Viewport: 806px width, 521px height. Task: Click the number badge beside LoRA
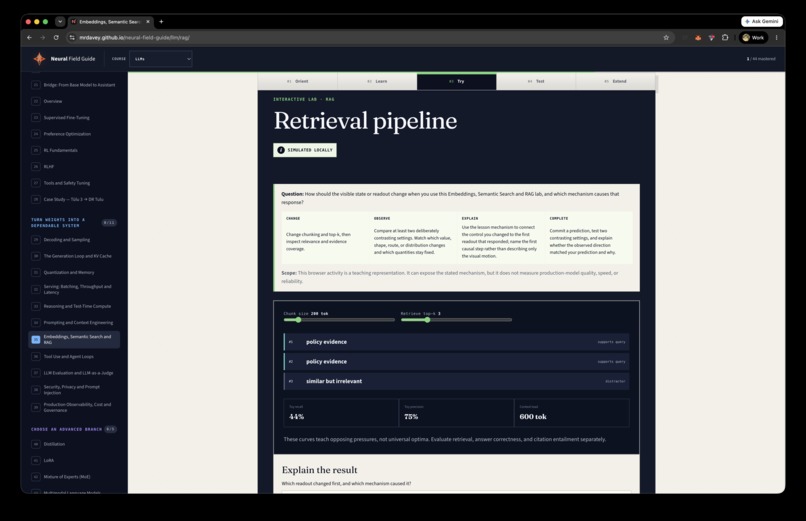coord(35,460)
